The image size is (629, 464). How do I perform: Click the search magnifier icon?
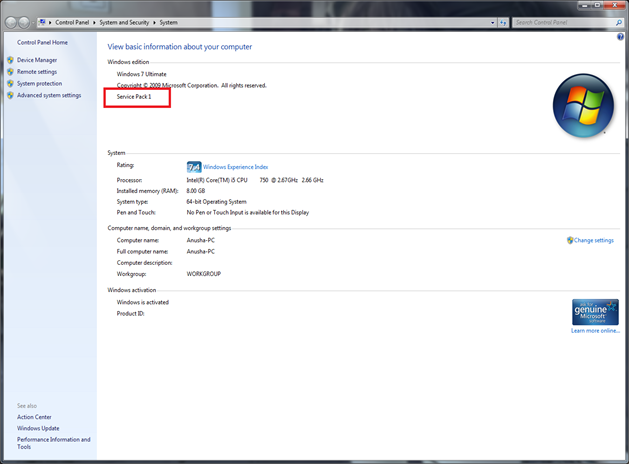click(x=619, y=23)
